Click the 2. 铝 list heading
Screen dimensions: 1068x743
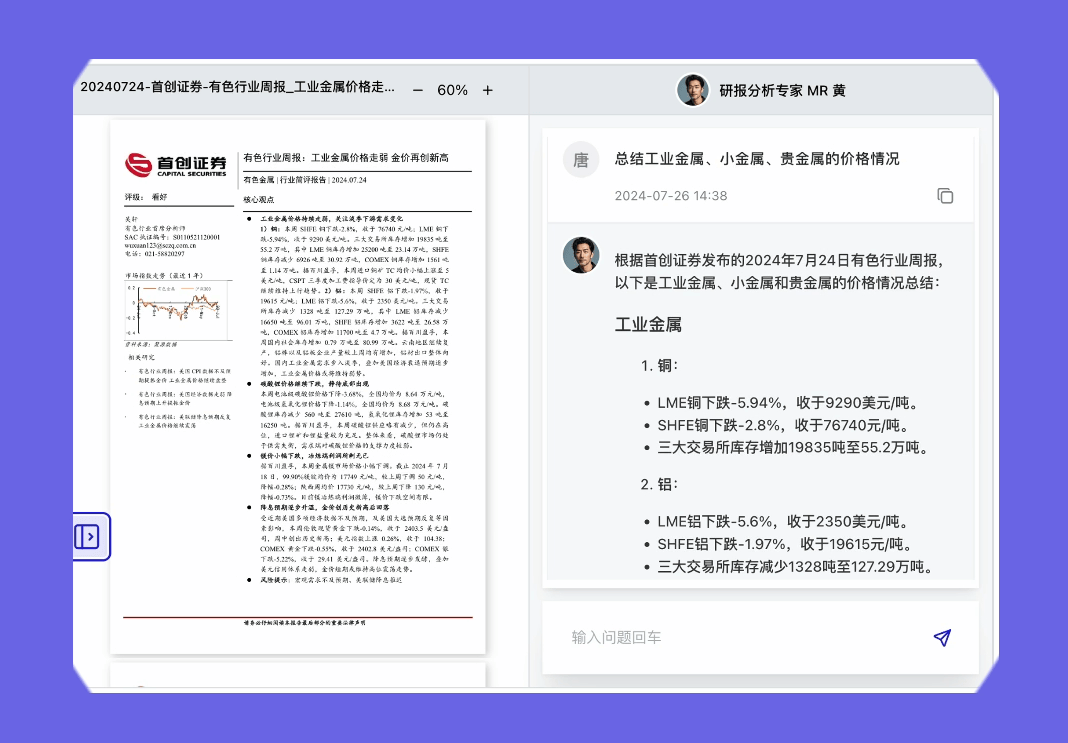[659, 485]
